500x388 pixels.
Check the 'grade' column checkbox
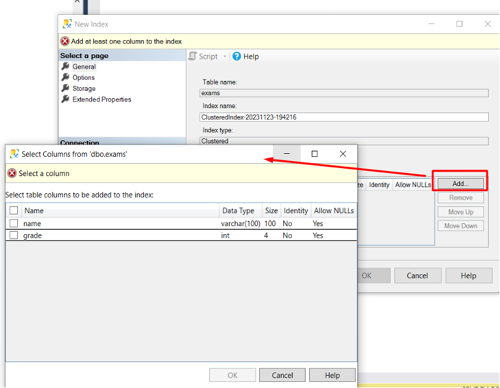(x=14, y=235)
